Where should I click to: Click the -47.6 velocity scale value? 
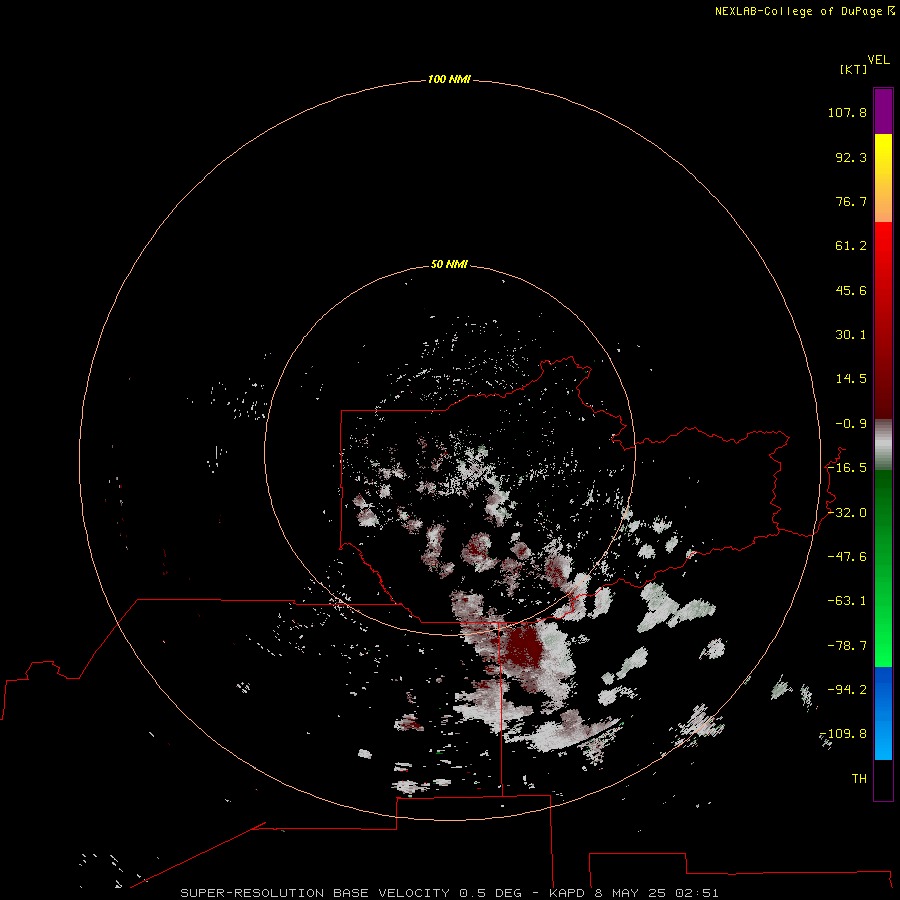coord(847,557)
